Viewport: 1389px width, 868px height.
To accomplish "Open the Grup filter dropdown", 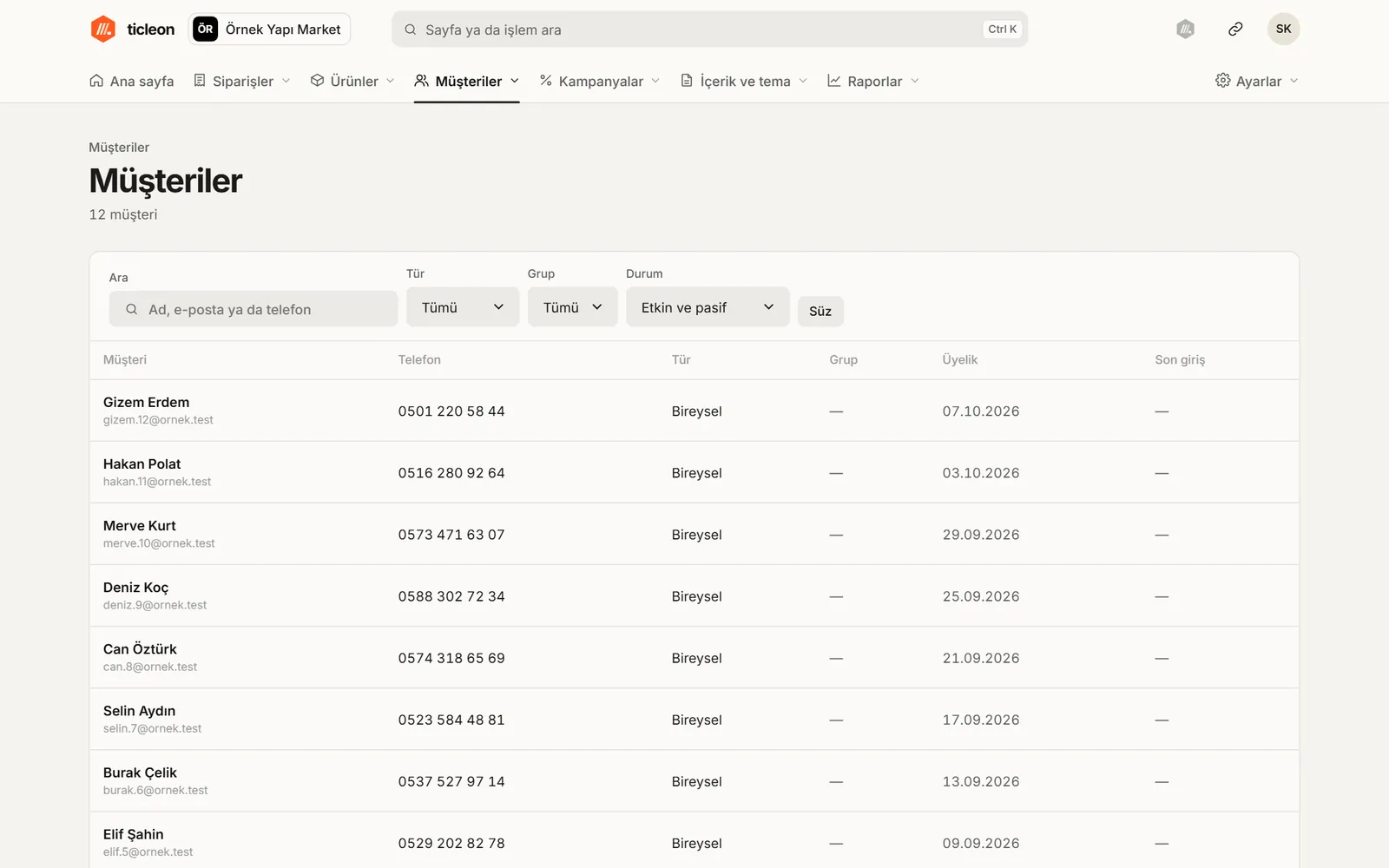I will pyautogui.click(x=572, y=307).
